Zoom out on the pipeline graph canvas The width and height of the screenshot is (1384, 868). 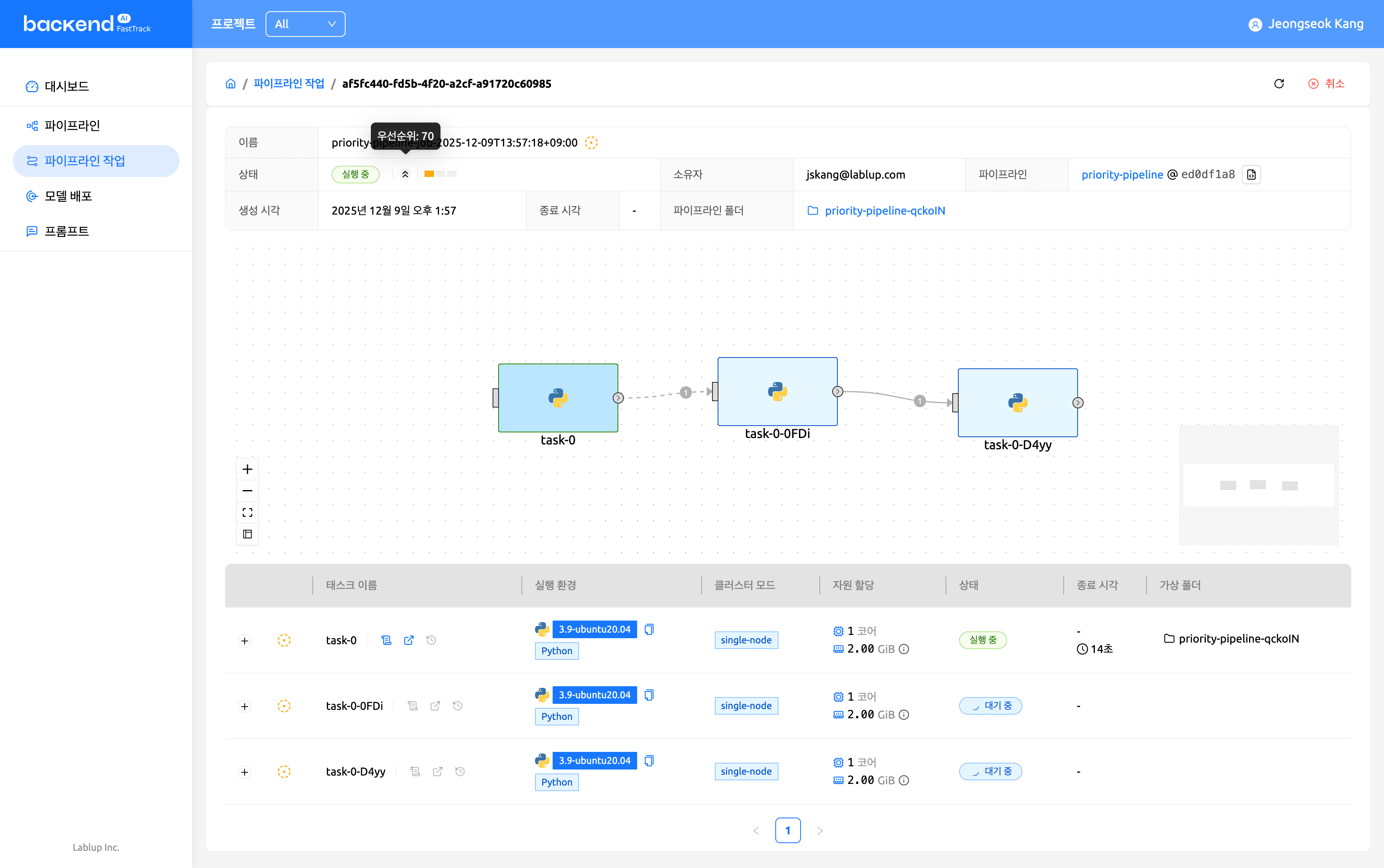pyautogui.click(x=247, y=491)
